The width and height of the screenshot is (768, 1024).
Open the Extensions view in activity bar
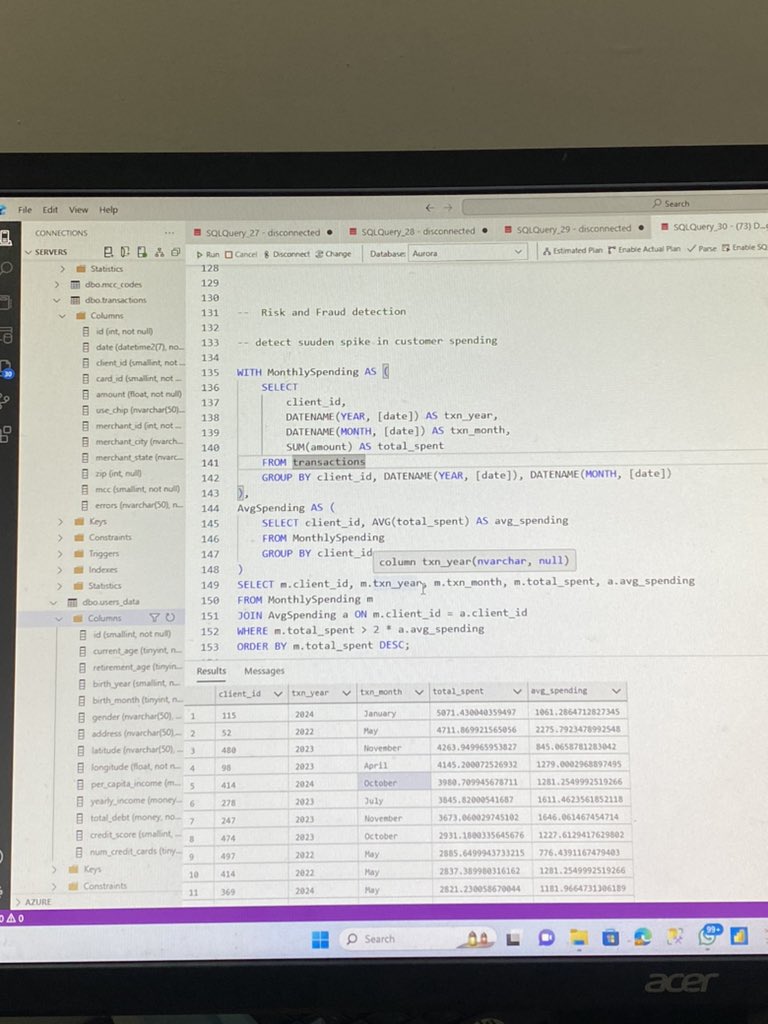5,434
